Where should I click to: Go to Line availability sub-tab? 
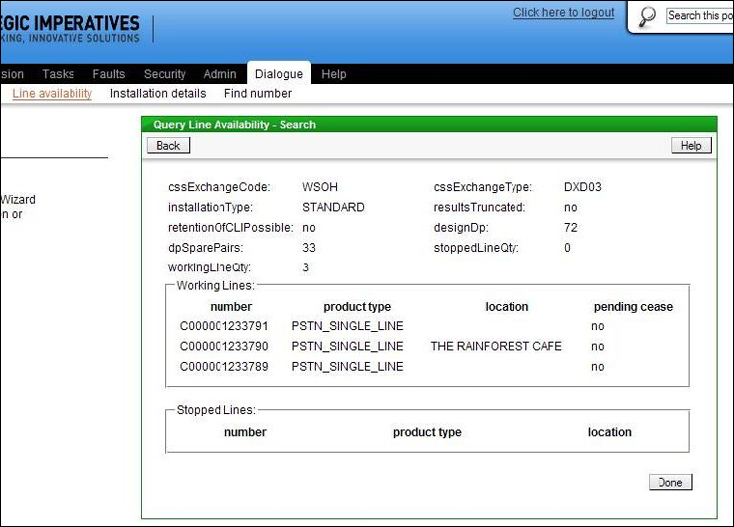coord(52,94)
